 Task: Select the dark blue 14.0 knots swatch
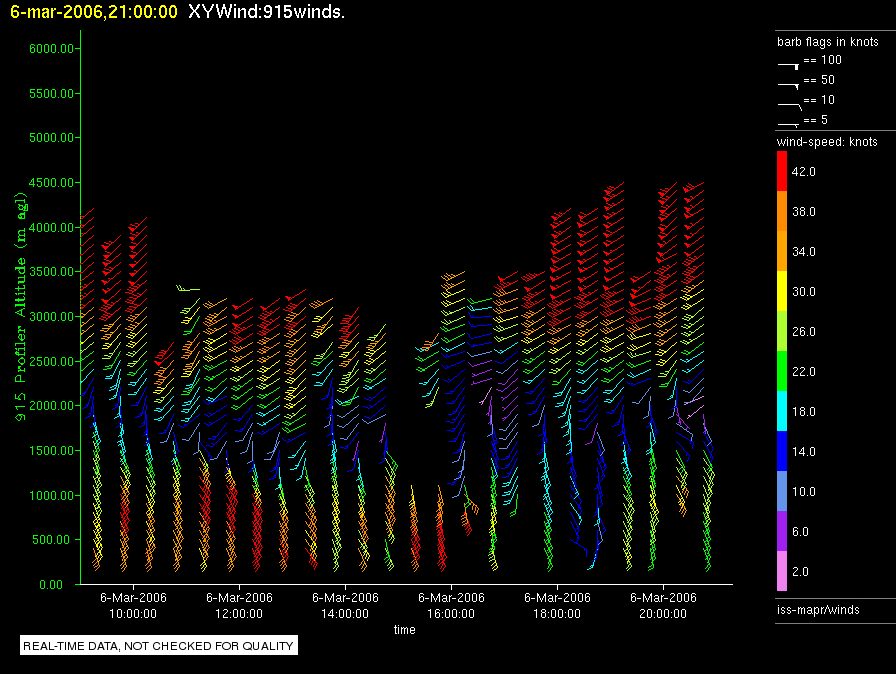tap(783, 452)
